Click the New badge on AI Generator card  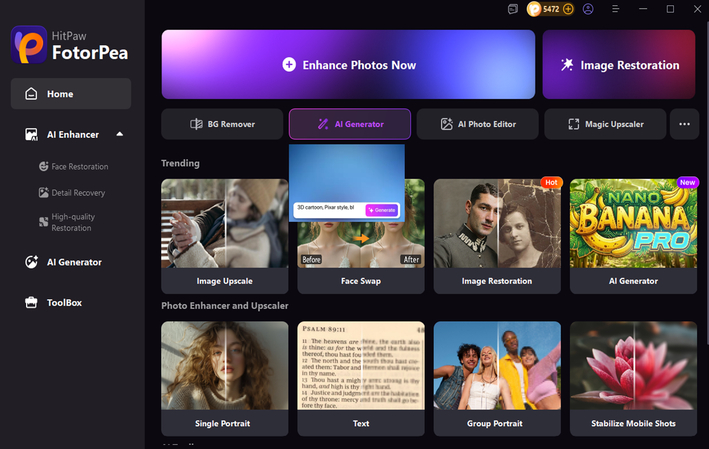click(687, 182)
